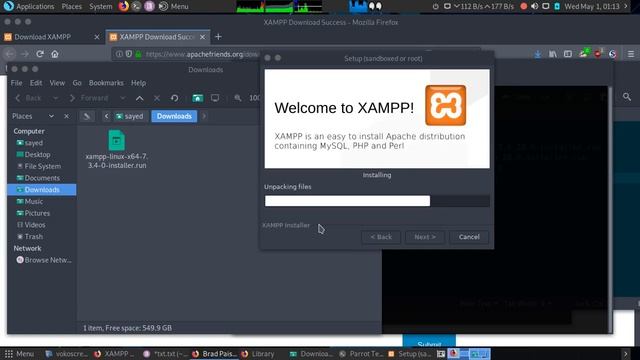Launch terminal from the top panel icon
The width and height of the screenshot is (640, 360).
point(136,6)
